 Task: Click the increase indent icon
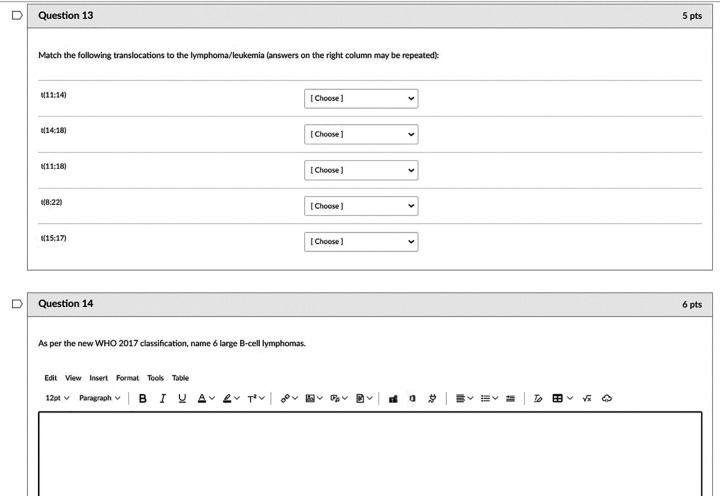(510, 398)
